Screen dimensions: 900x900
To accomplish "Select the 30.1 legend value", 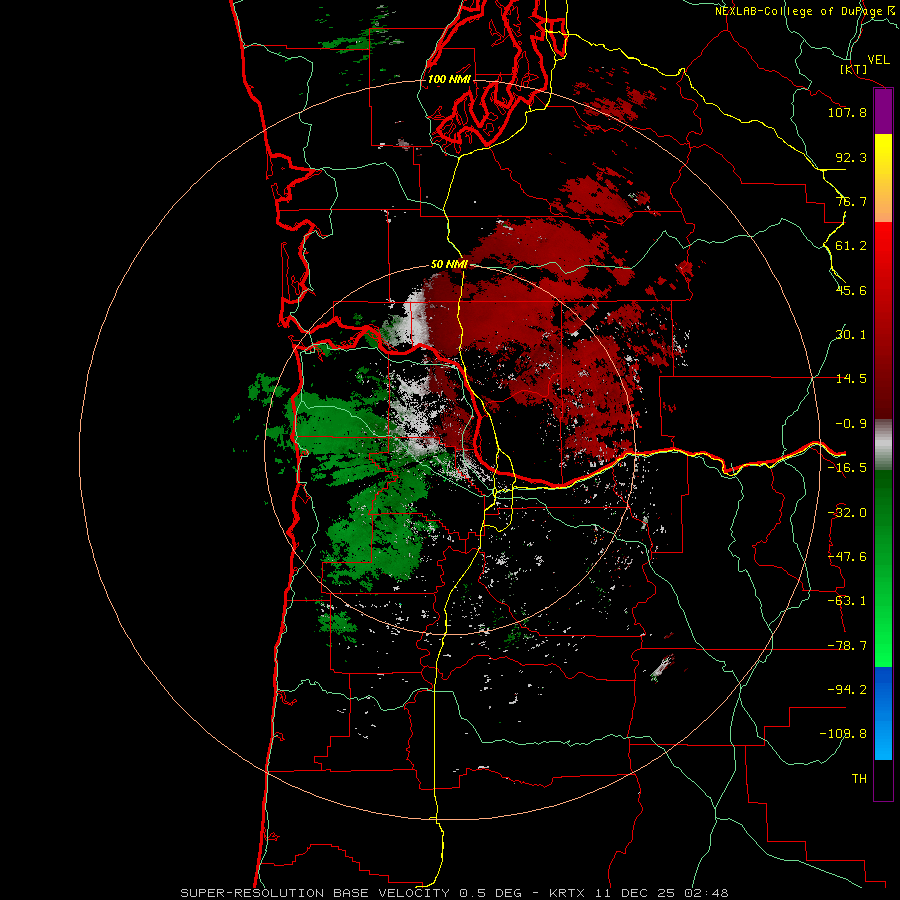I will coord(851,335).
